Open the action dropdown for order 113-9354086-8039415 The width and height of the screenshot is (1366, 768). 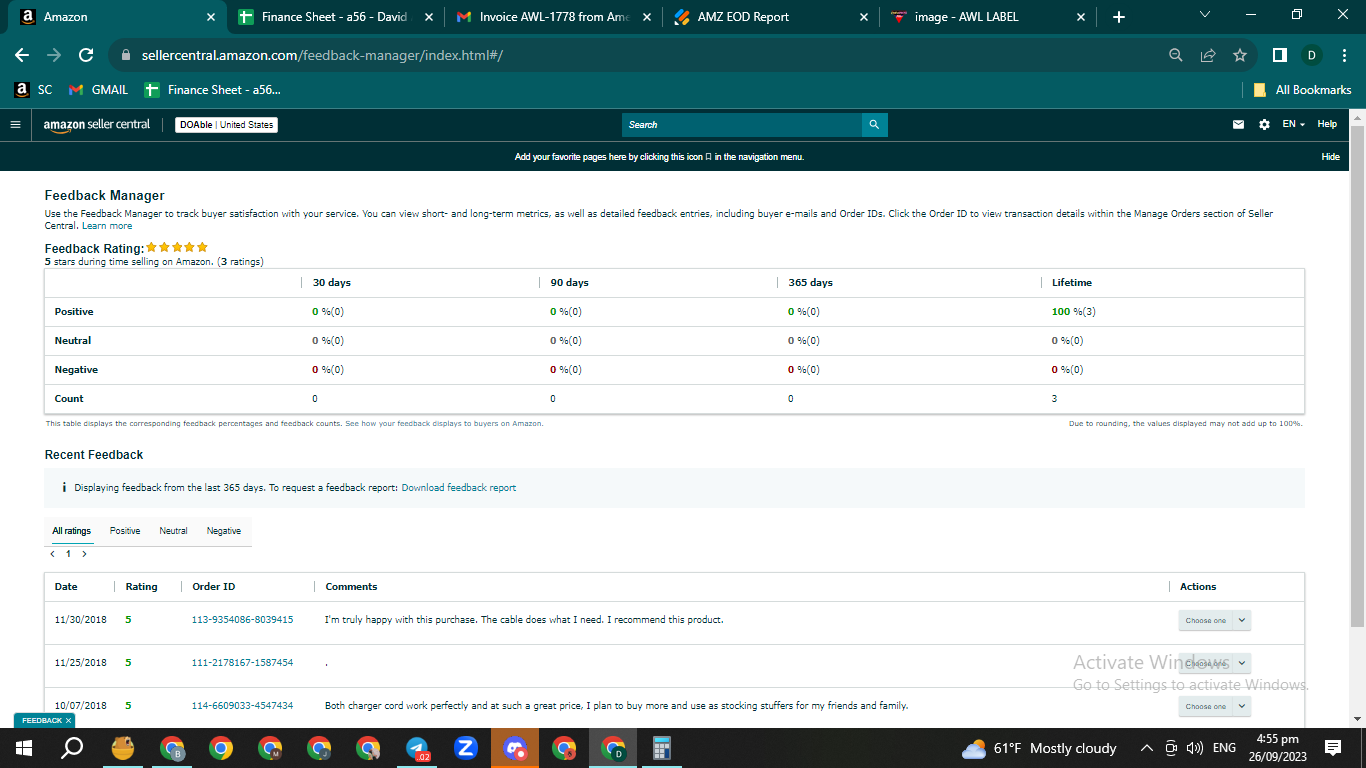click(1214, 620)
